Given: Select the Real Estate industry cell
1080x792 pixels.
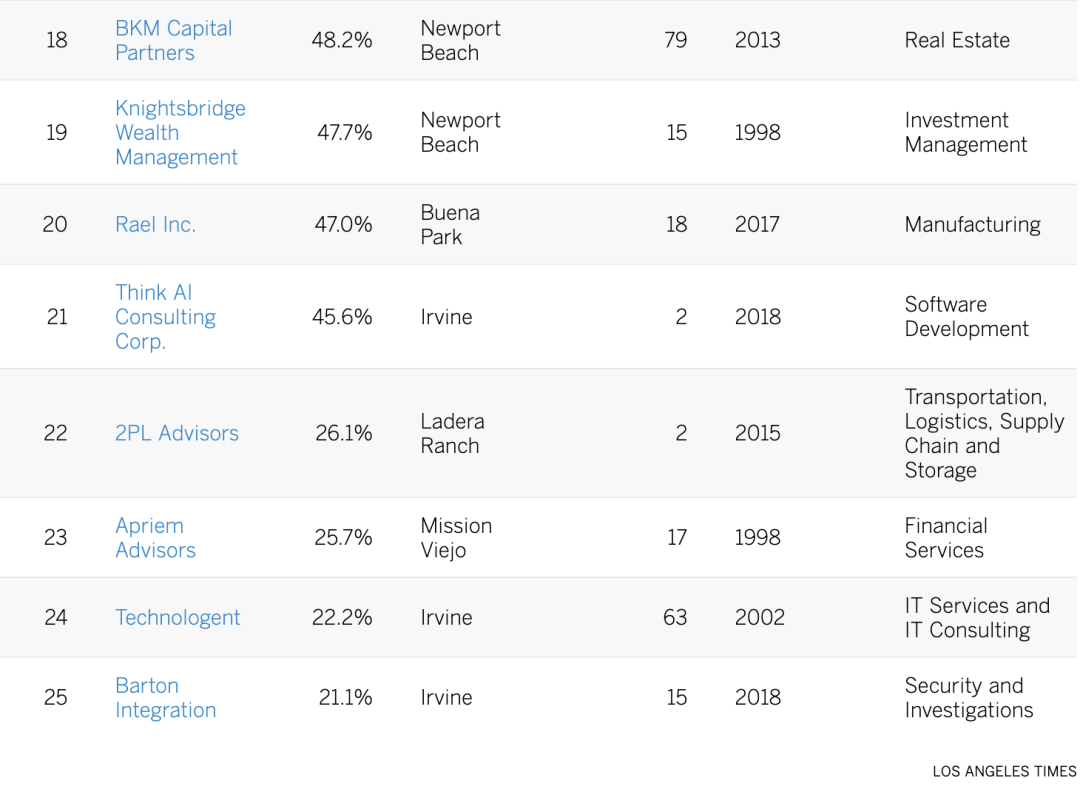Looking at the screenshot, I should (957, 41).
